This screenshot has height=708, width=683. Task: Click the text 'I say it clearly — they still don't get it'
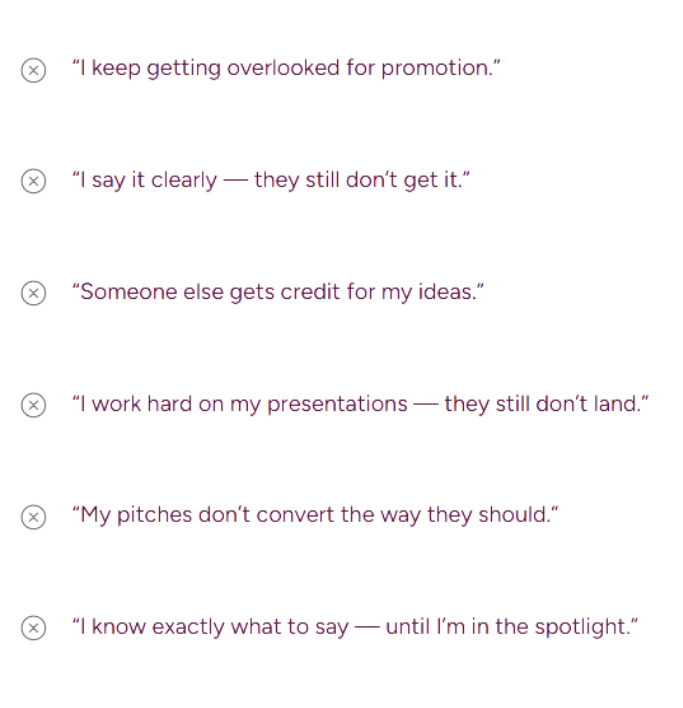(271, 181)
